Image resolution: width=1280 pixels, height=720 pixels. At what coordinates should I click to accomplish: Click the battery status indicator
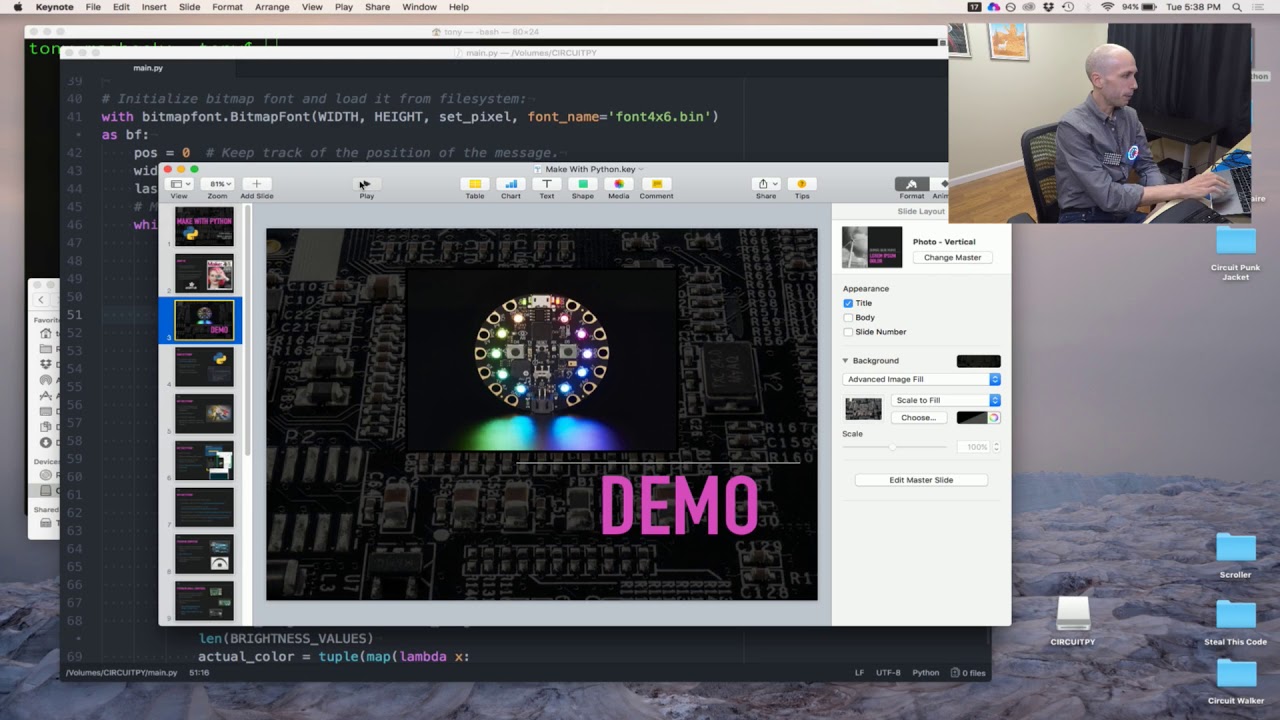coord(1141,7)
